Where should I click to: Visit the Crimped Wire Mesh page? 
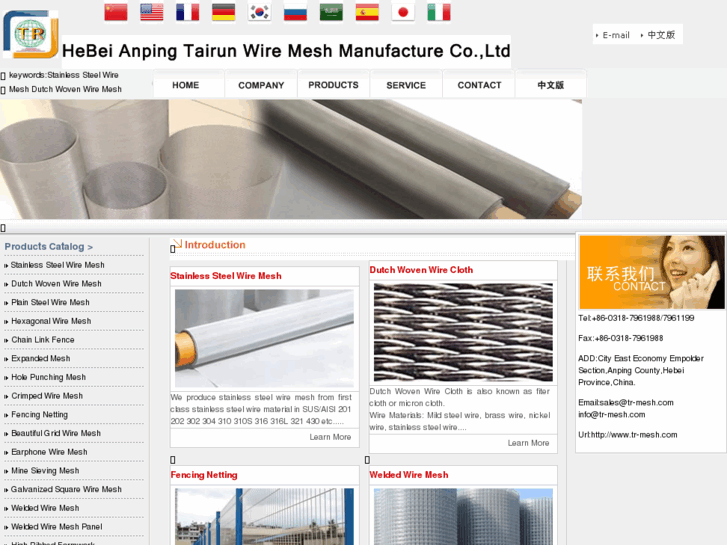pos(47,396)
